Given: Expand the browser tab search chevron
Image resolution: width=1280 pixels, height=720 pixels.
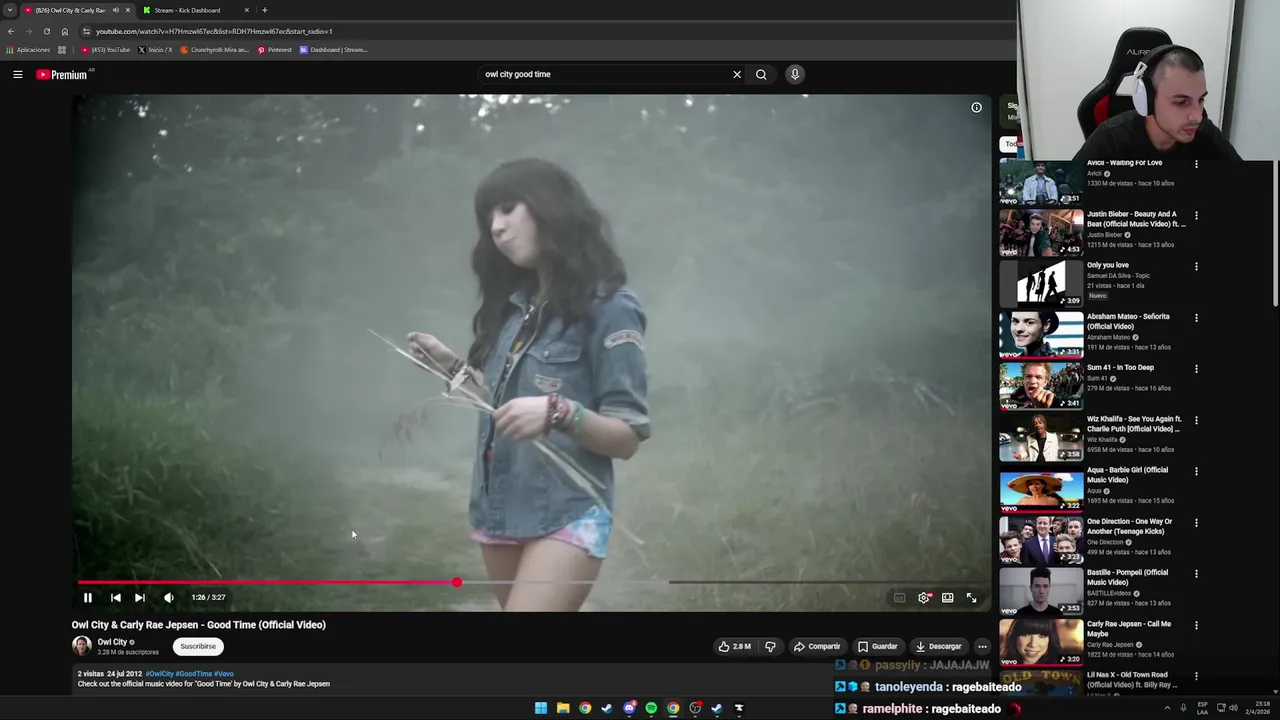Looking at the screenshot, I should point(10,10).
